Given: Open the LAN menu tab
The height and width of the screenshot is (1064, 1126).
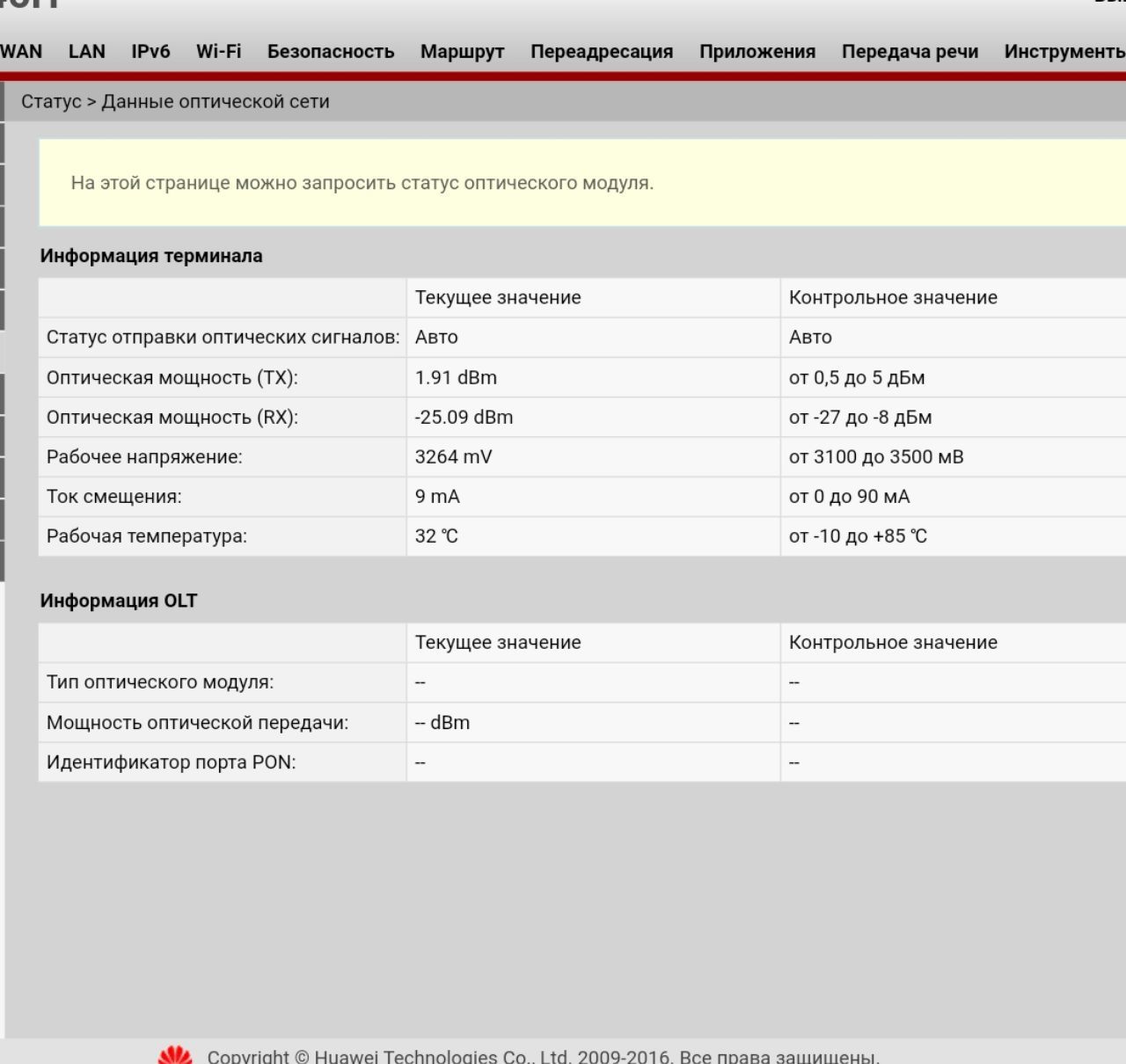Looking at the screenshot, I should pyautogui.click(x=87, y=52).
